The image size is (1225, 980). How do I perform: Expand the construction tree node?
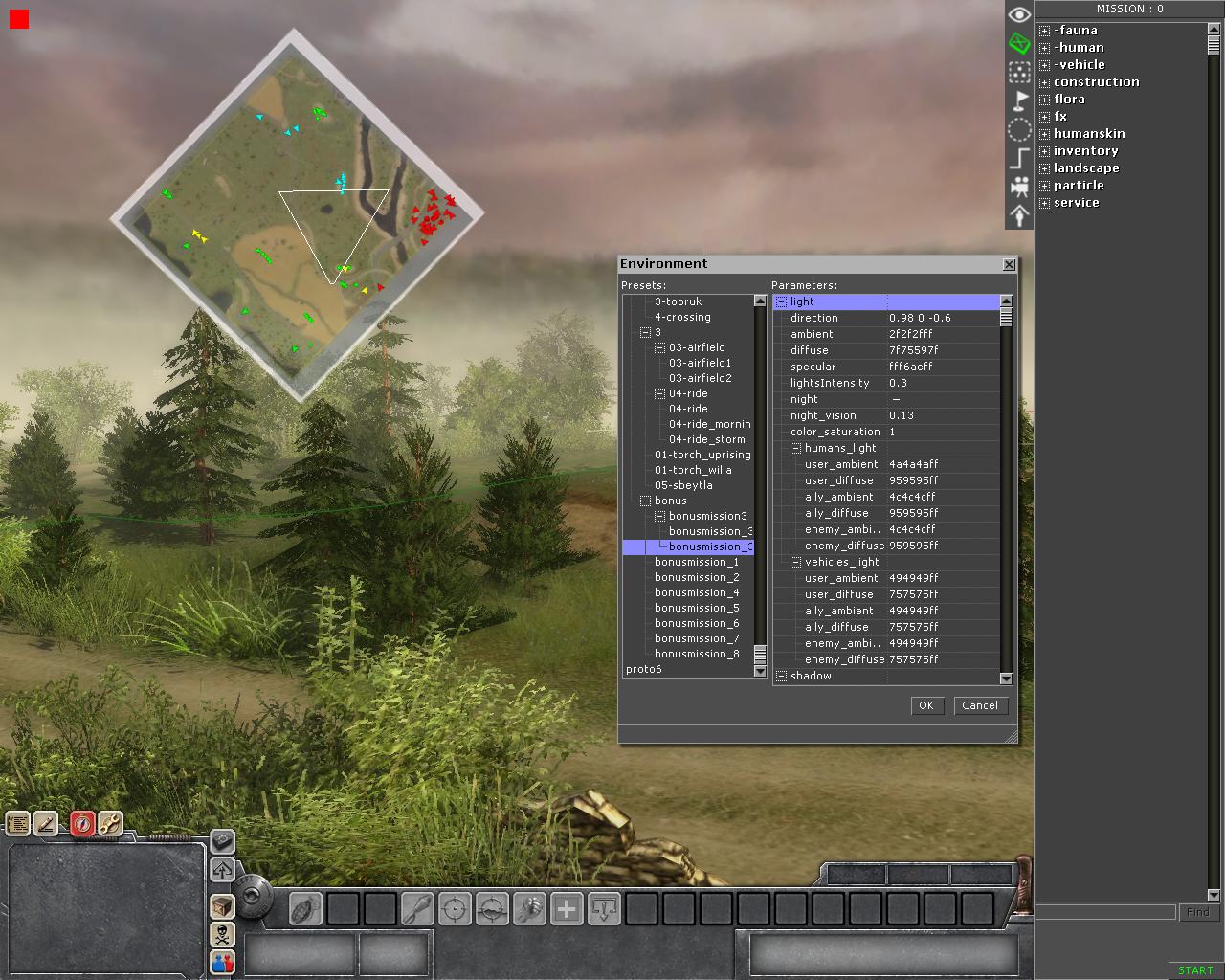[x=1044, y=82]
